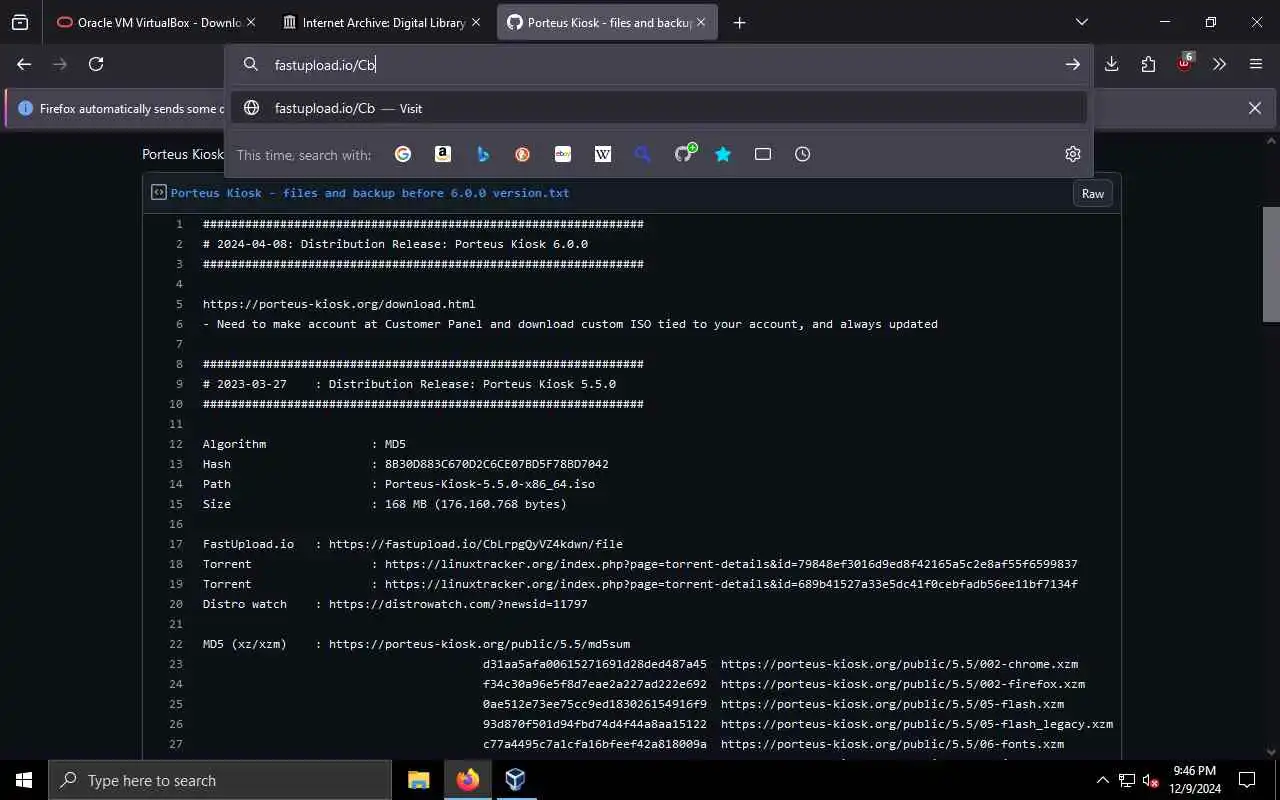Image resolution: width=1280 pixels, height=800 pixels.
Task: Click the Windows taskbar search box
Action: (x=220, y=780)
